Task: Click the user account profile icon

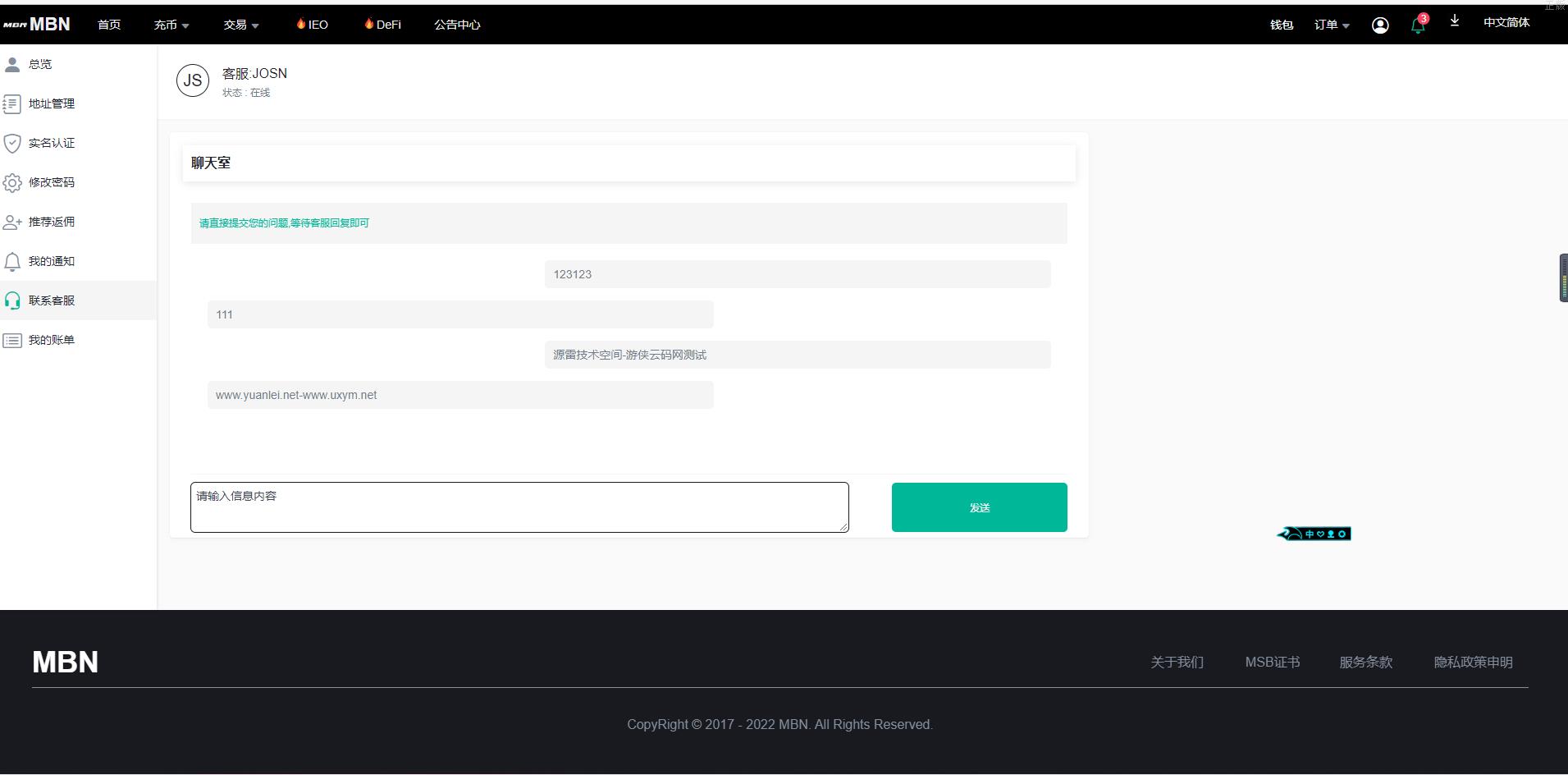Action: coord(1380,25)
